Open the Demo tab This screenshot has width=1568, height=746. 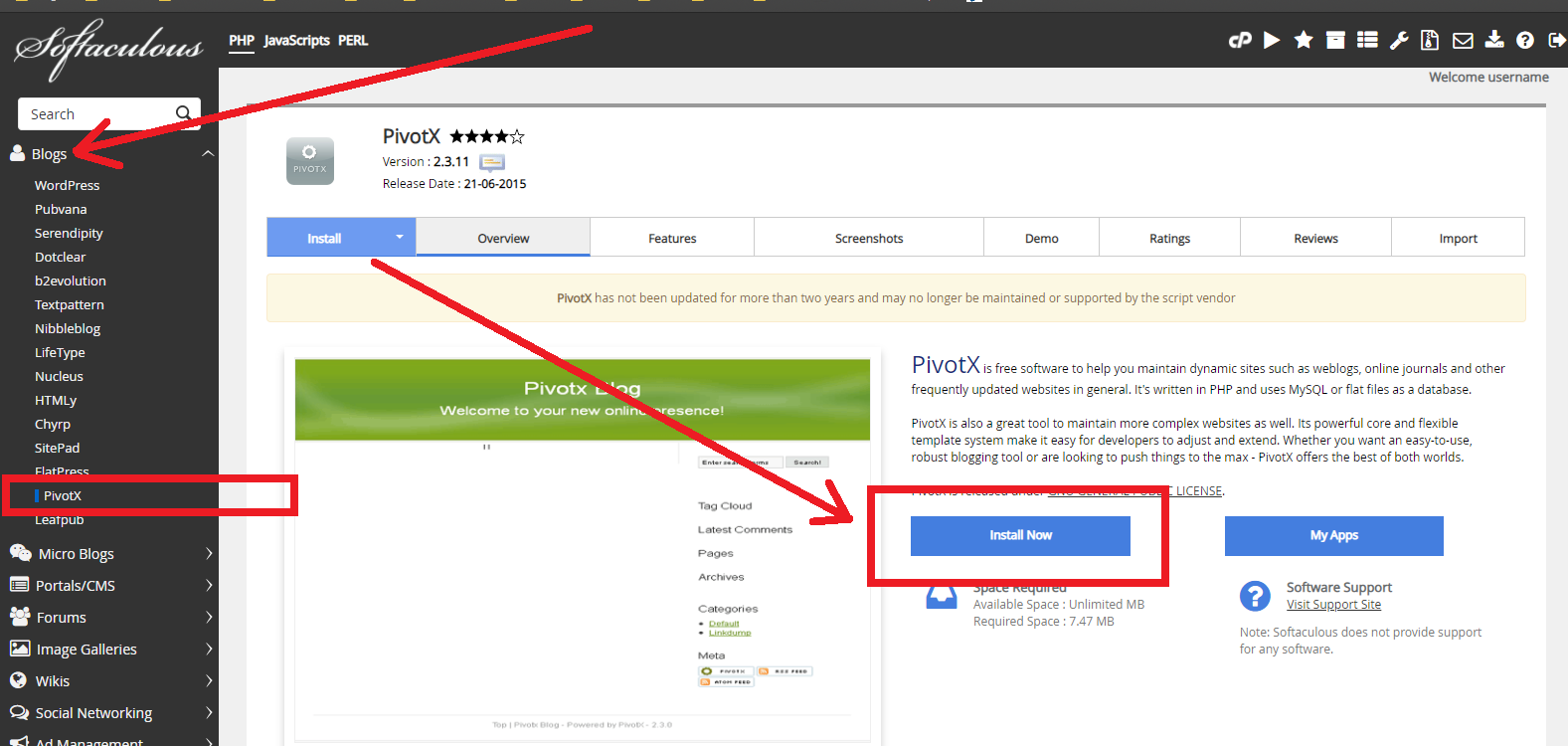tap(1042, 238)
